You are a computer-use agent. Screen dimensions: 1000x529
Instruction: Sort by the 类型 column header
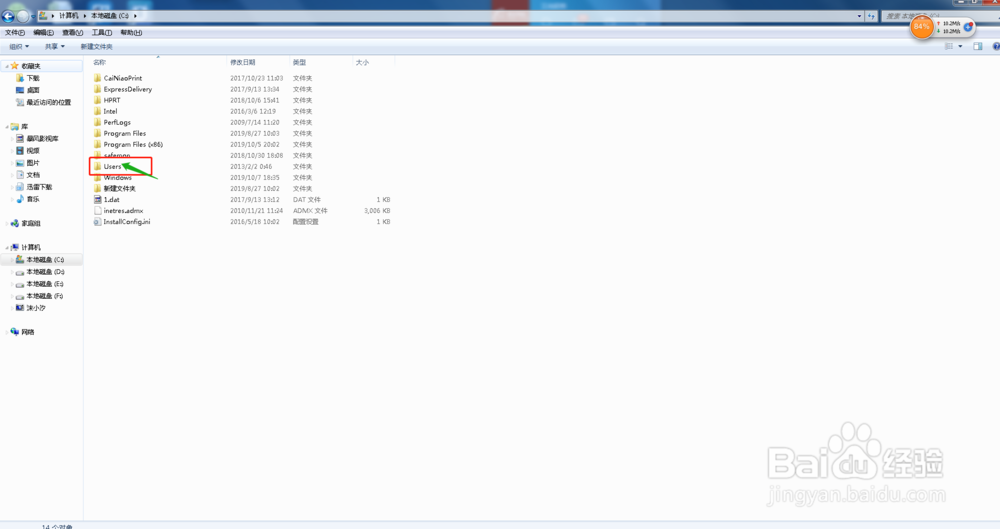[x=299, y=63]
